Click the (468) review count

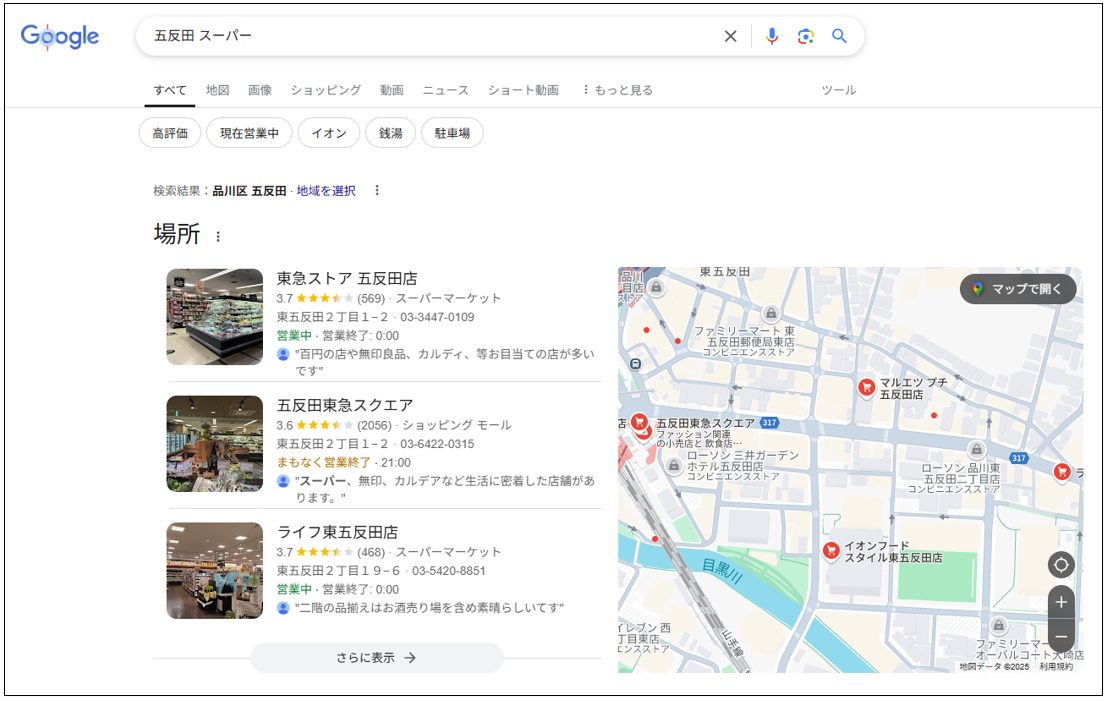point(371,553)
